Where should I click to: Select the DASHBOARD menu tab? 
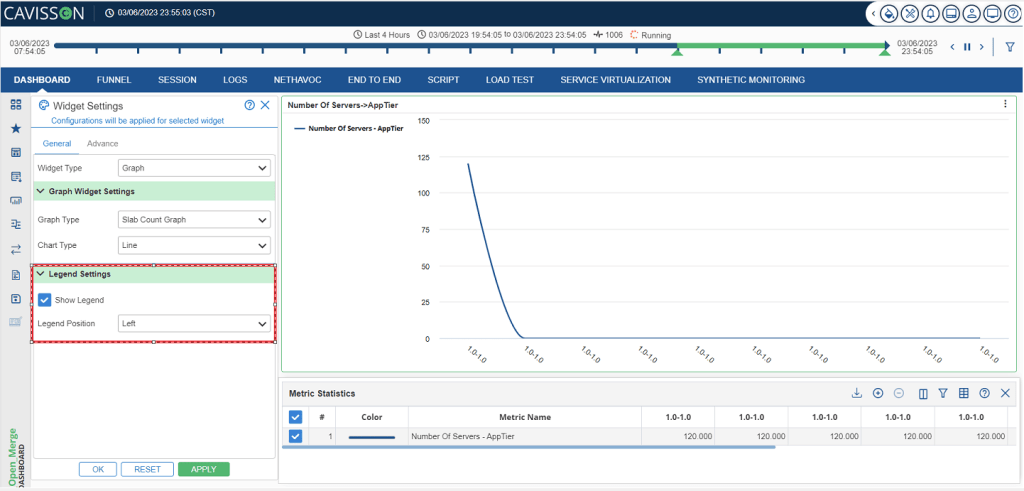tap(42, 80)
